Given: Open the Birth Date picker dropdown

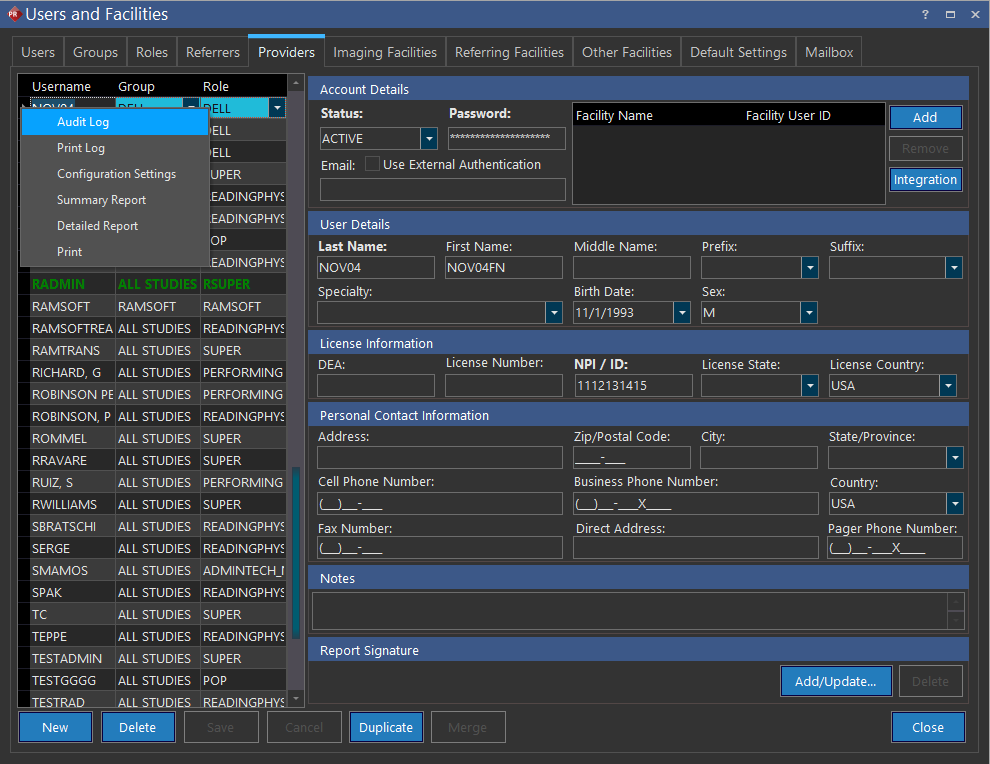Looking at the screenshot, I should click(682, 313).
